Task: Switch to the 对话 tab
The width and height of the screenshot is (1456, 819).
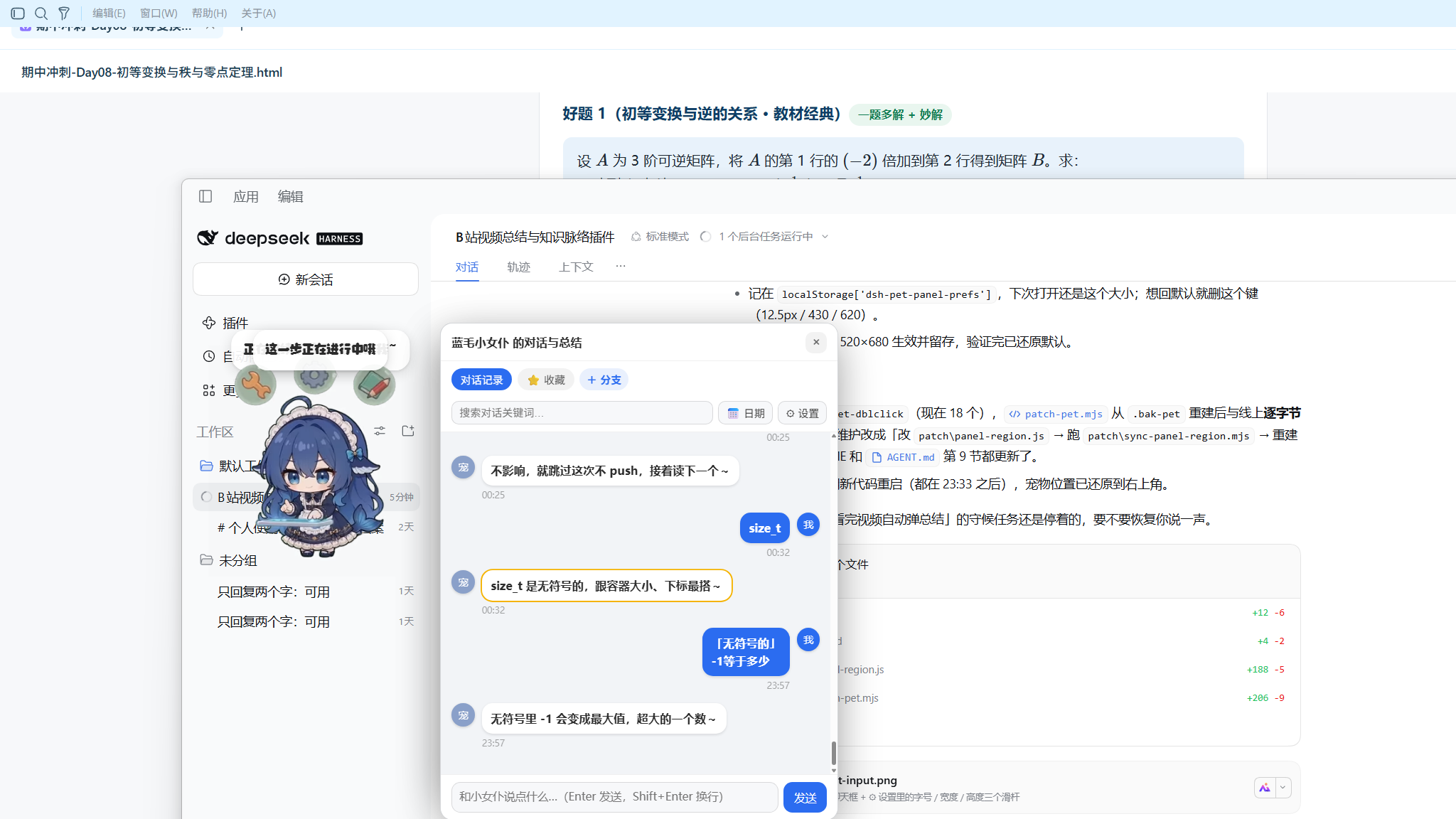Action: coord(466,267)
